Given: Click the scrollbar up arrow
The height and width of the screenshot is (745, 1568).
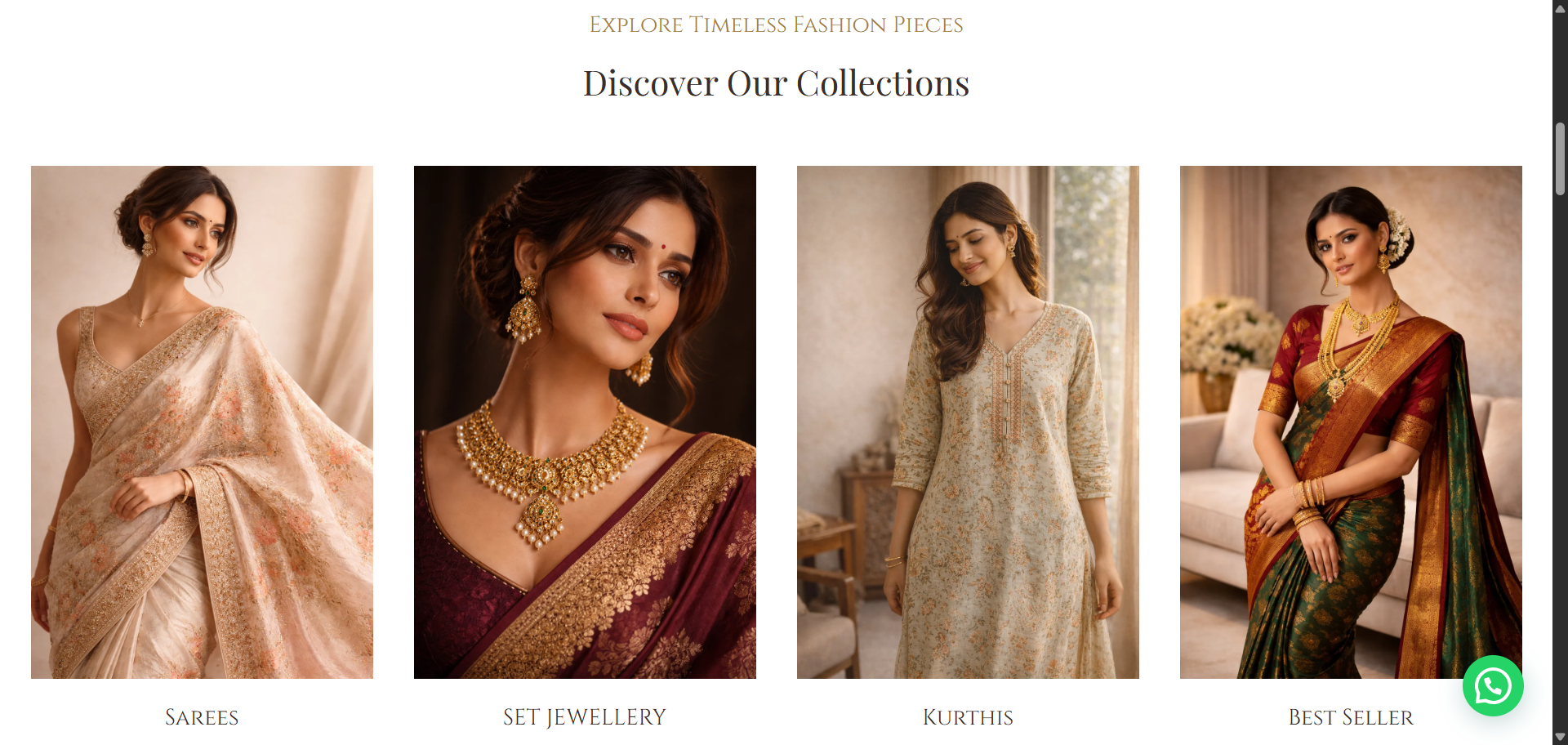Looking at the screenshot, I should click(1560, 8).
